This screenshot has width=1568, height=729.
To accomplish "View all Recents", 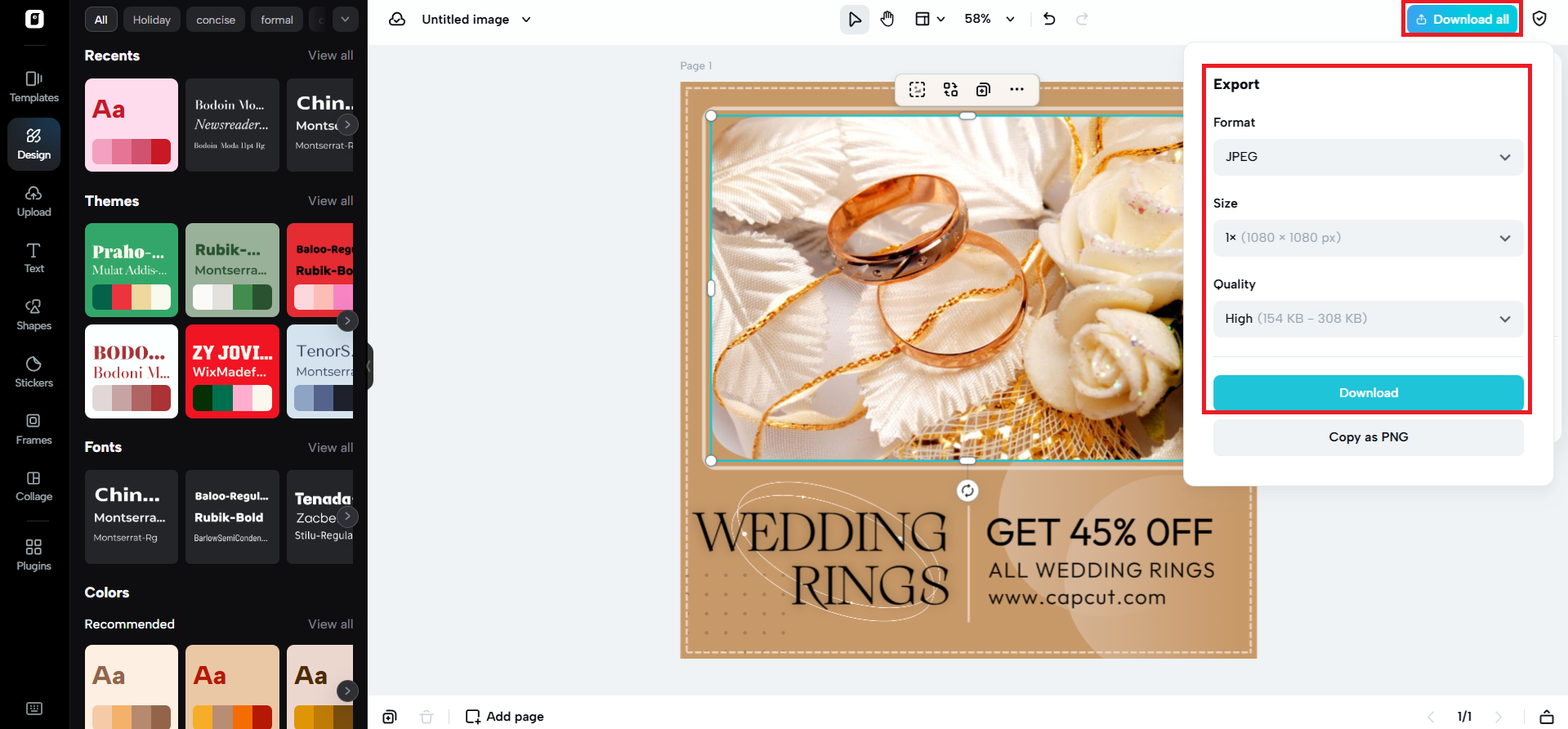I will point(330,56).
